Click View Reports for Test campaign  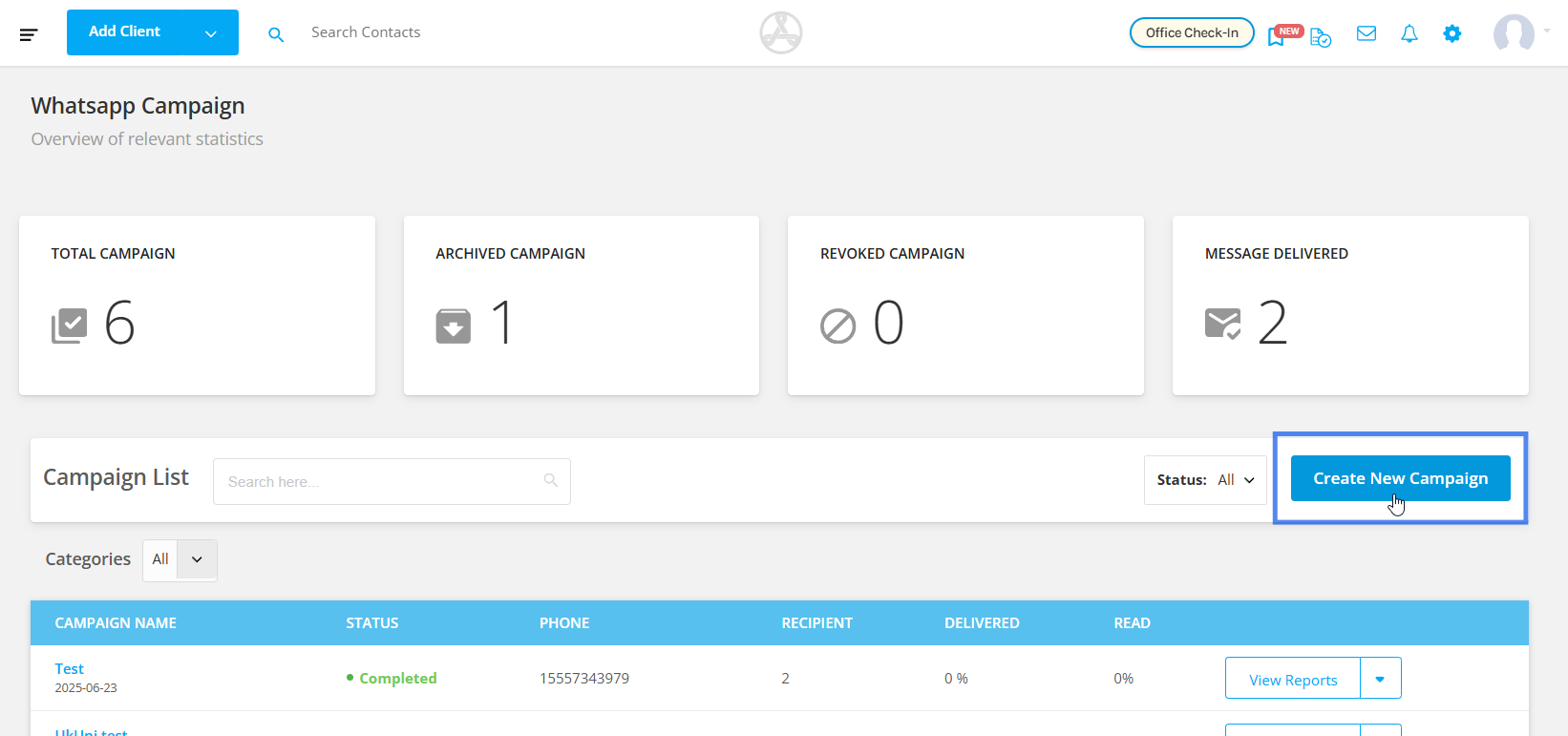[1293, 680]
